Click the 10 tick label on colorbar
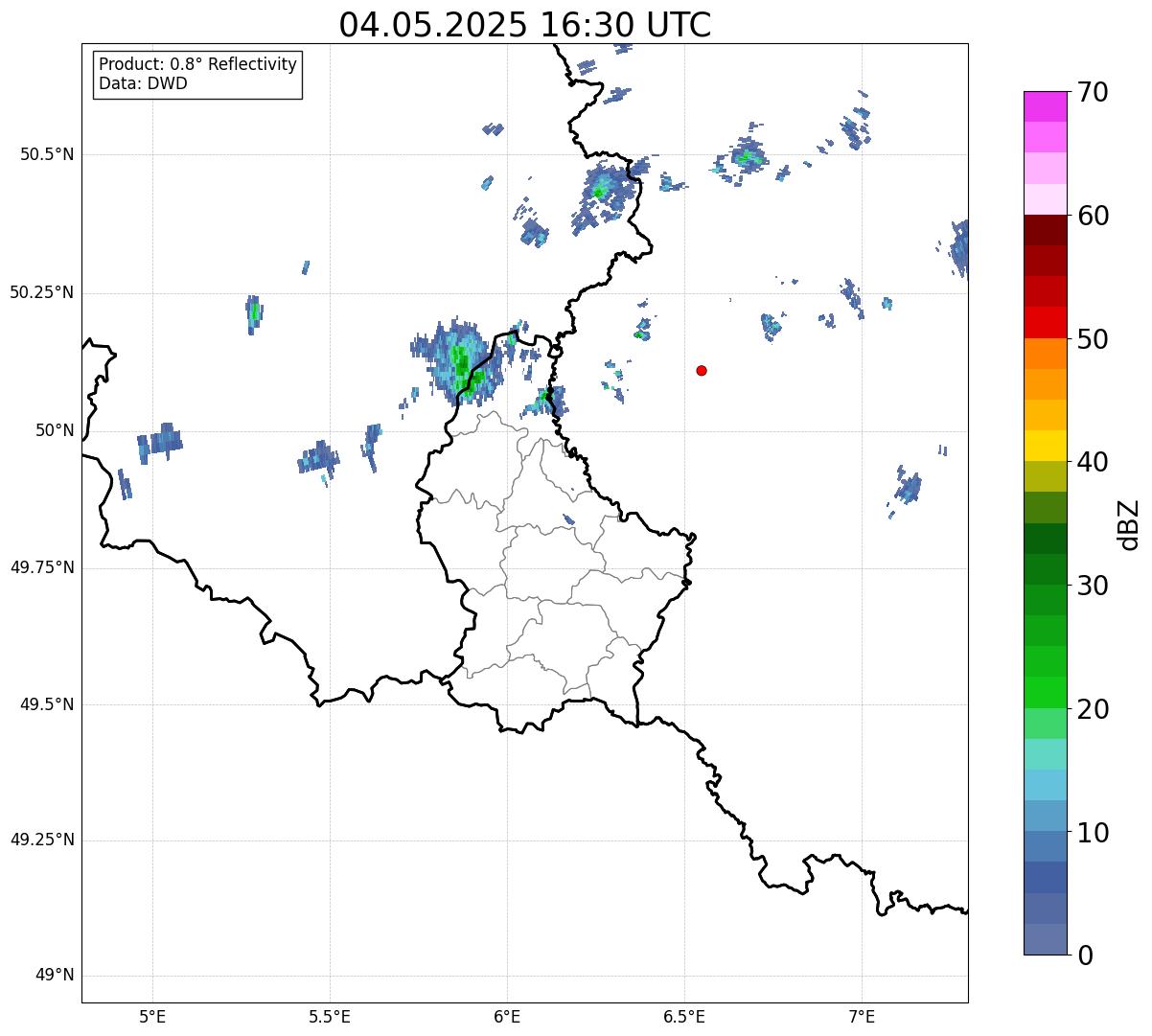1152x1036 pixels. 1093,832
